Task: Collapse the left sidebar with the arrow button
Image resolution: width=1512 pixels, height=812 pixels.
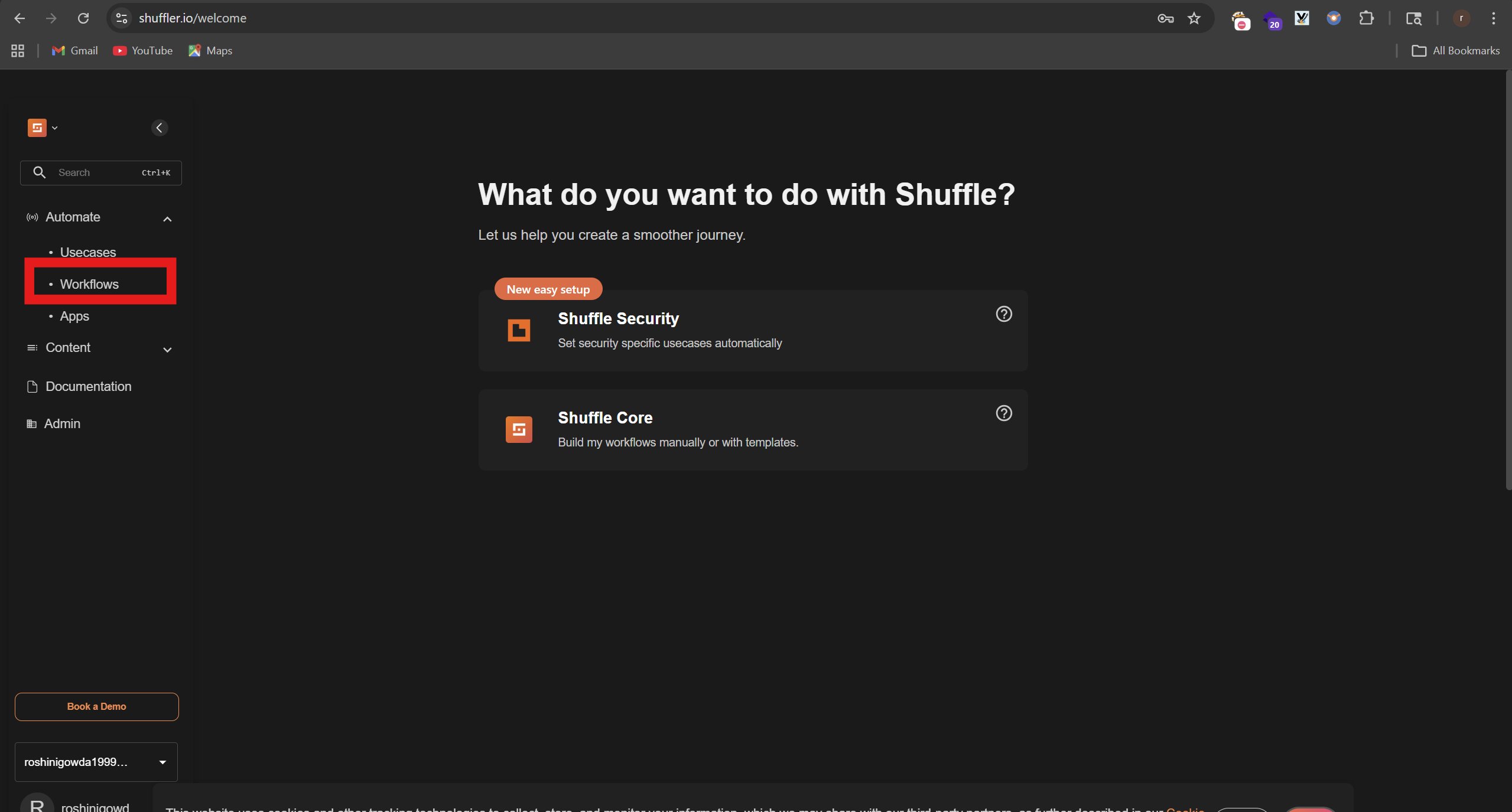Action: click(x=160, y=128)
